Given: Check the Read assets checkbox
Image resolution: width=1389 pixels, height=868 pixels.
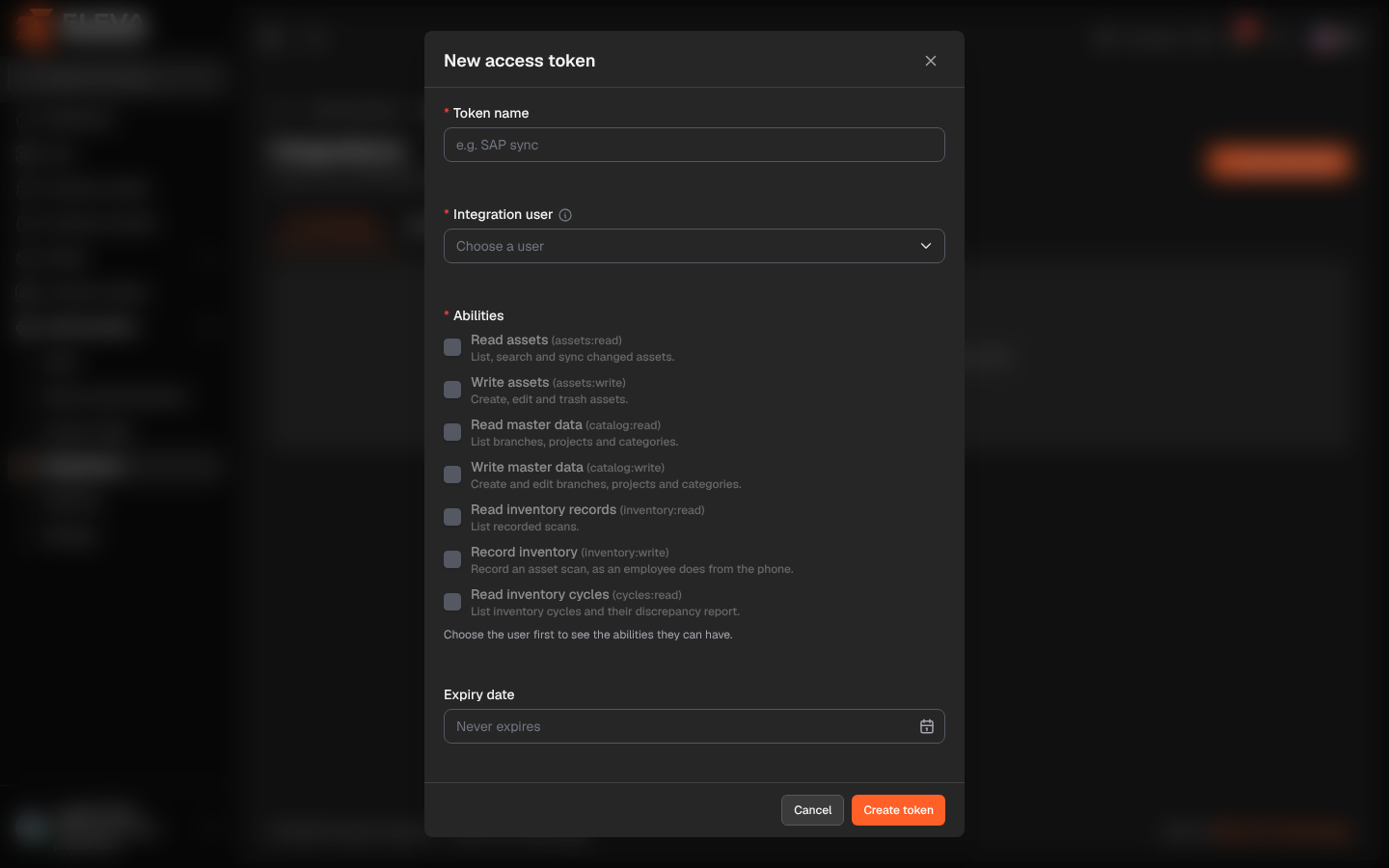Looking at the screenshot, I should click(x=452, y=347).
